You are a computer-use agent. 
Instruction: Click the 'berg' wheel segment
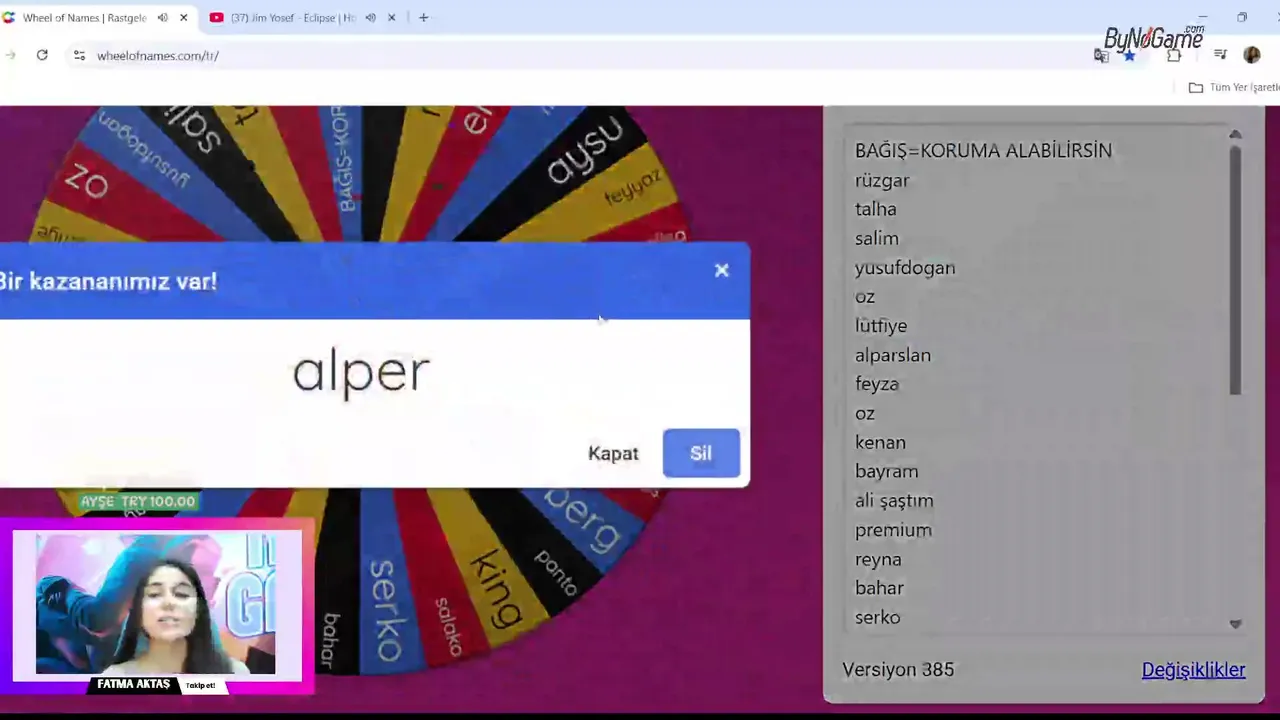[x=583, y=520]
